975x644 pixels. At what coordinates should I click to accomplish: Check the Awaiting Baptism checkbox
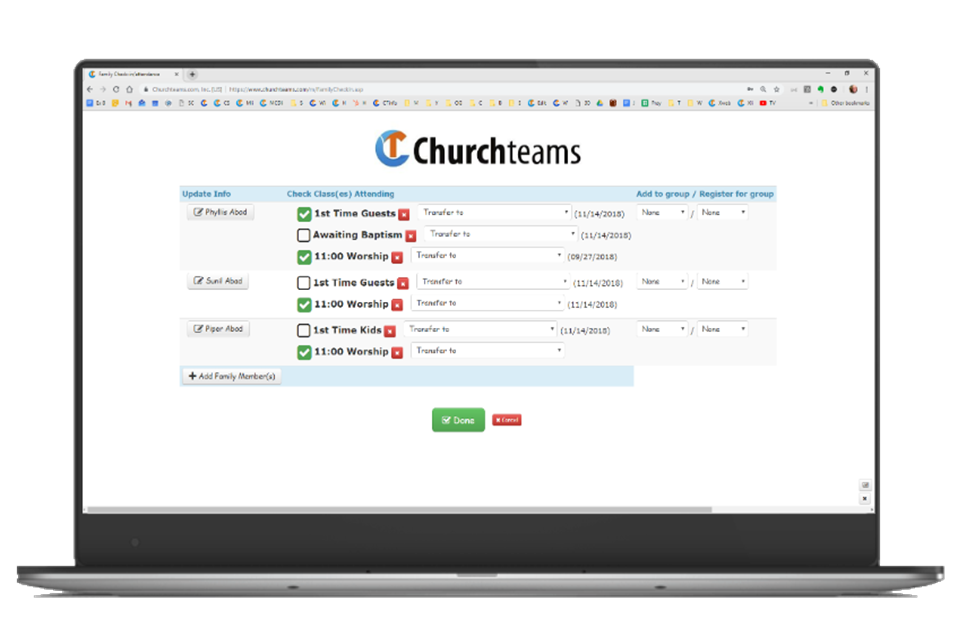tap(303, 236)
